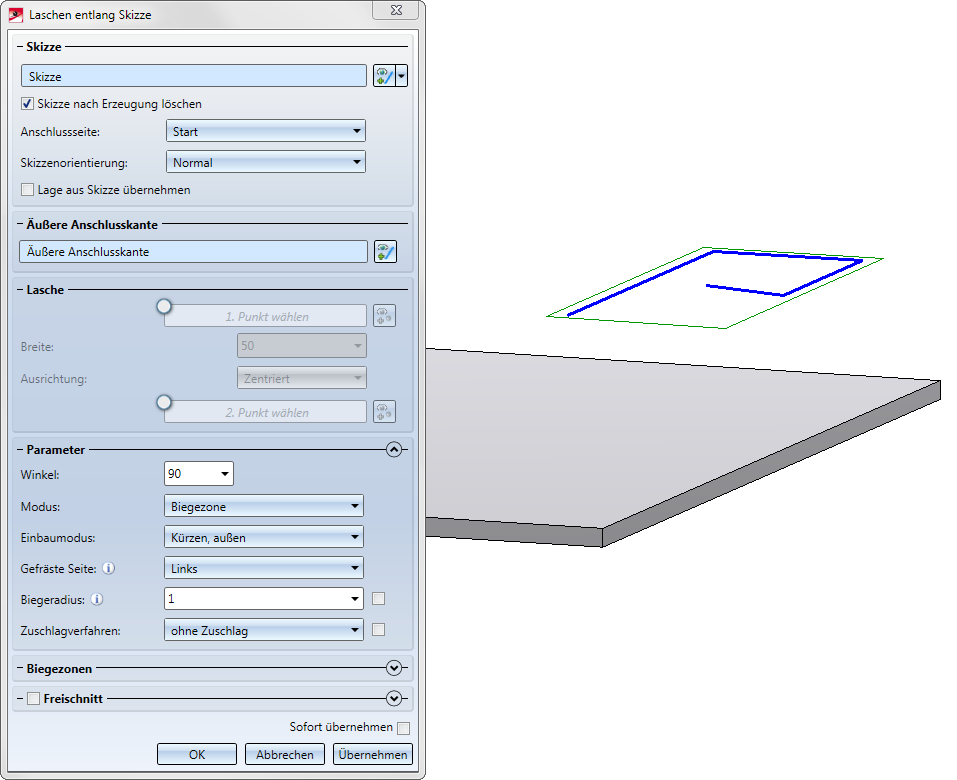The image size is (957, 780).
Task: Click the edge selection icon beside Äußere Anschlusskante
Action: coord(385,251)
